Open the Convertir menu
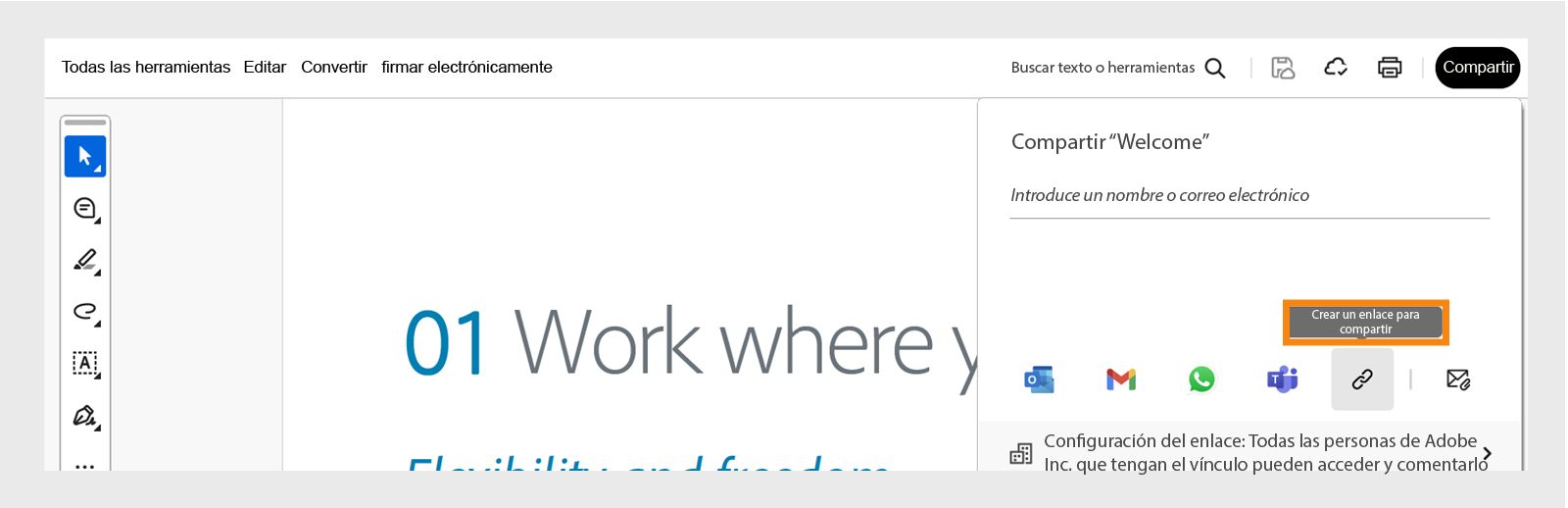 coord(334,68)
